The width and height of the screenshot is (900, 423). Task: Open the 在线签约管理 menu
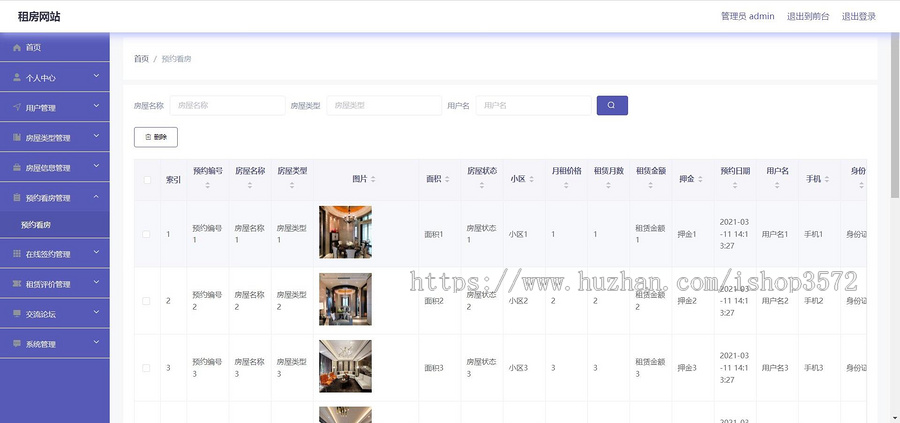[x=55, y=254]
